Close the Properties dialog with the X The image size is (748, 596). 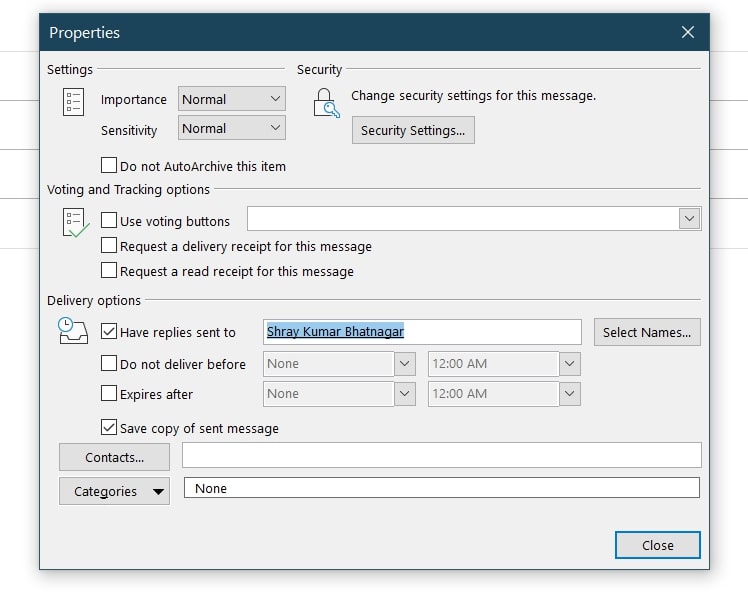[687, 32]
